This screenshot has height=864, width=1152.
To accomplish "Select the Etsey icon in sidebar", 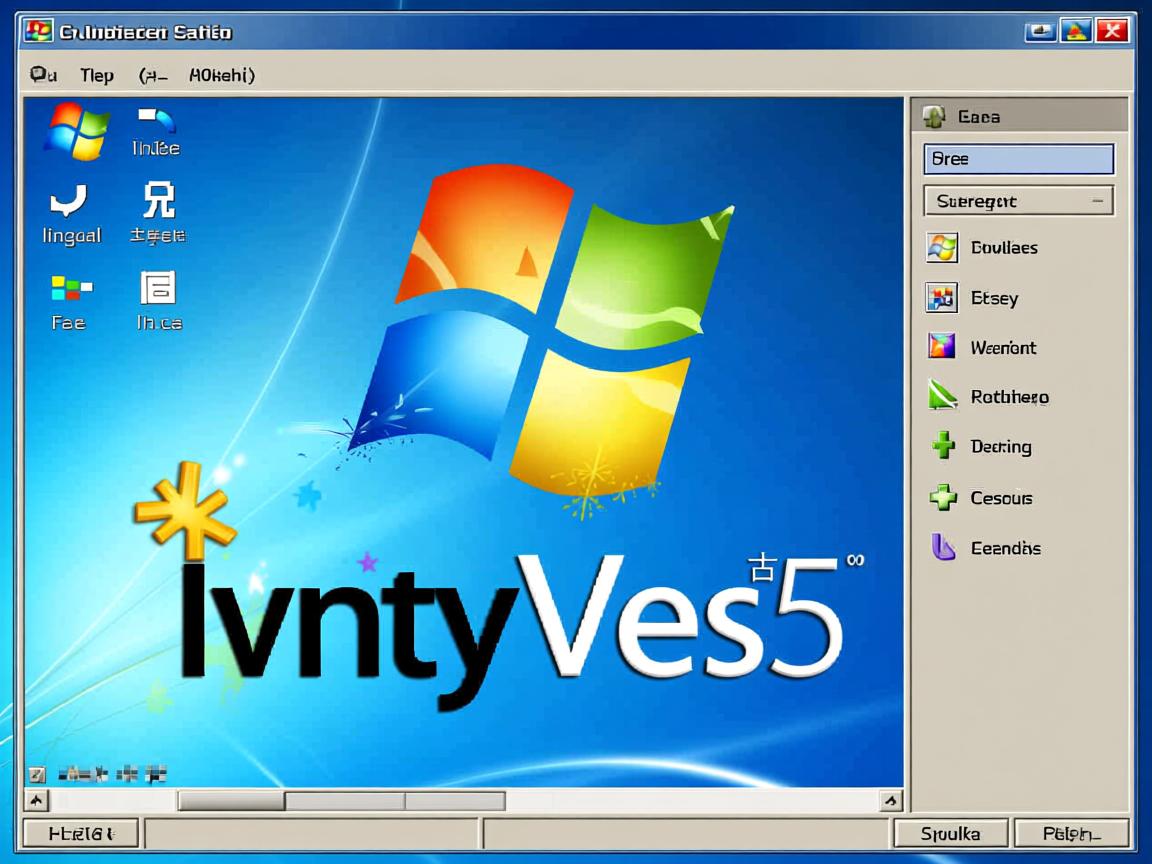I will pyautogui.click(x=942, y=297).
